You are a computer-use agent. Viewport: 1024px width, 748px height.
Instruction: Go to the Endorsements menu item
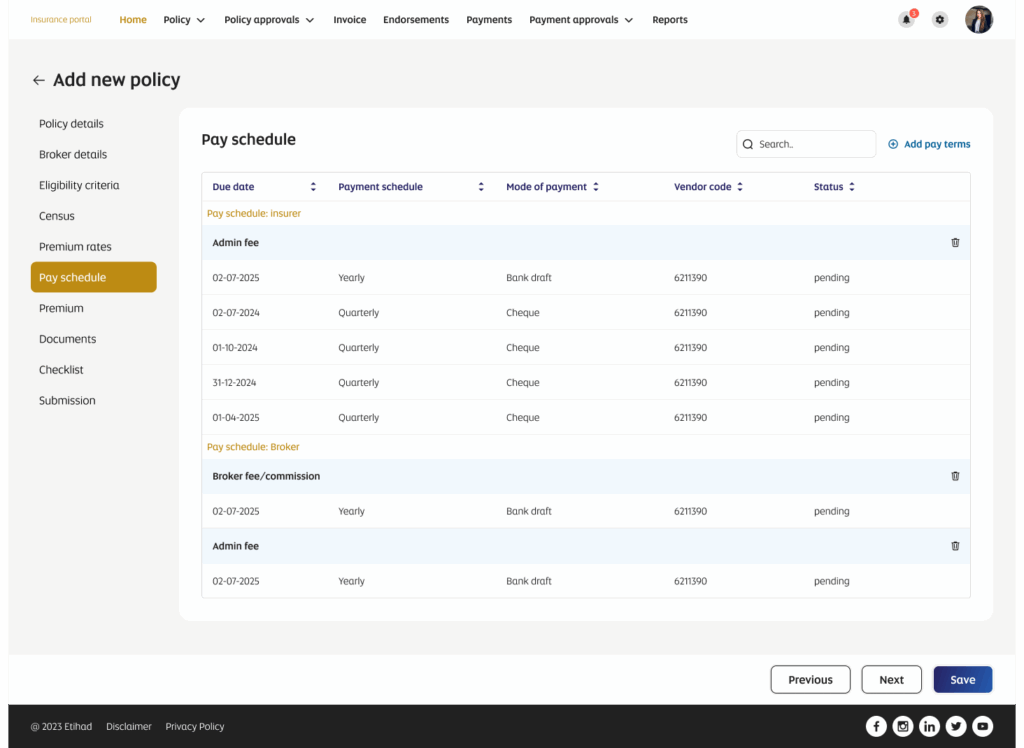416,20
